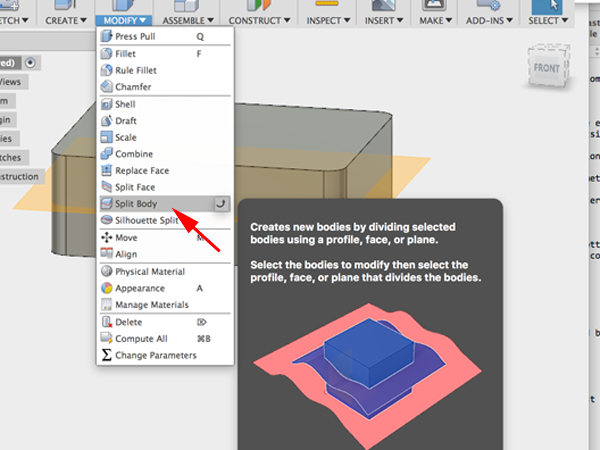Choose Combine from Modify menu
This screenshot has width=600, height=450.
pyautogui.click(x=165, y=154)
